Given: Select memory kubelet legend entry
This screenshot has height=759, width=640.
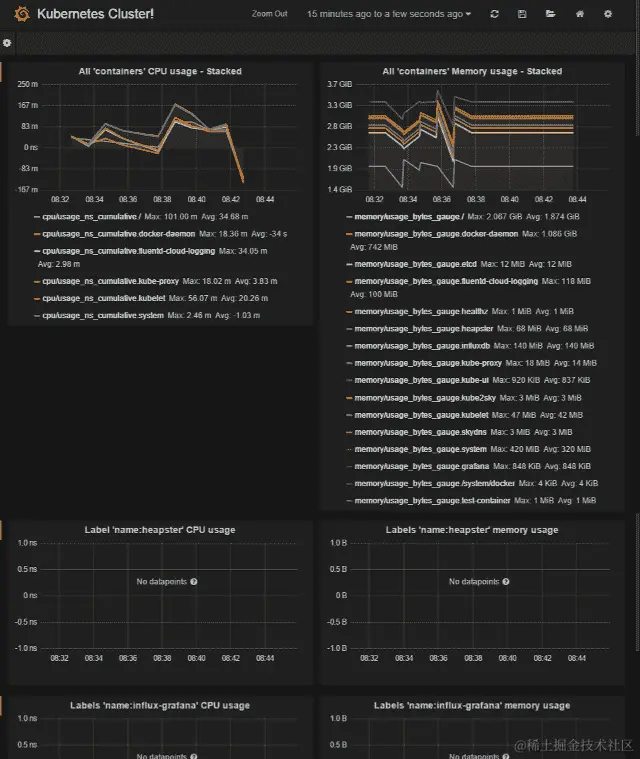Looking at the screenshot, I should 421,415.
